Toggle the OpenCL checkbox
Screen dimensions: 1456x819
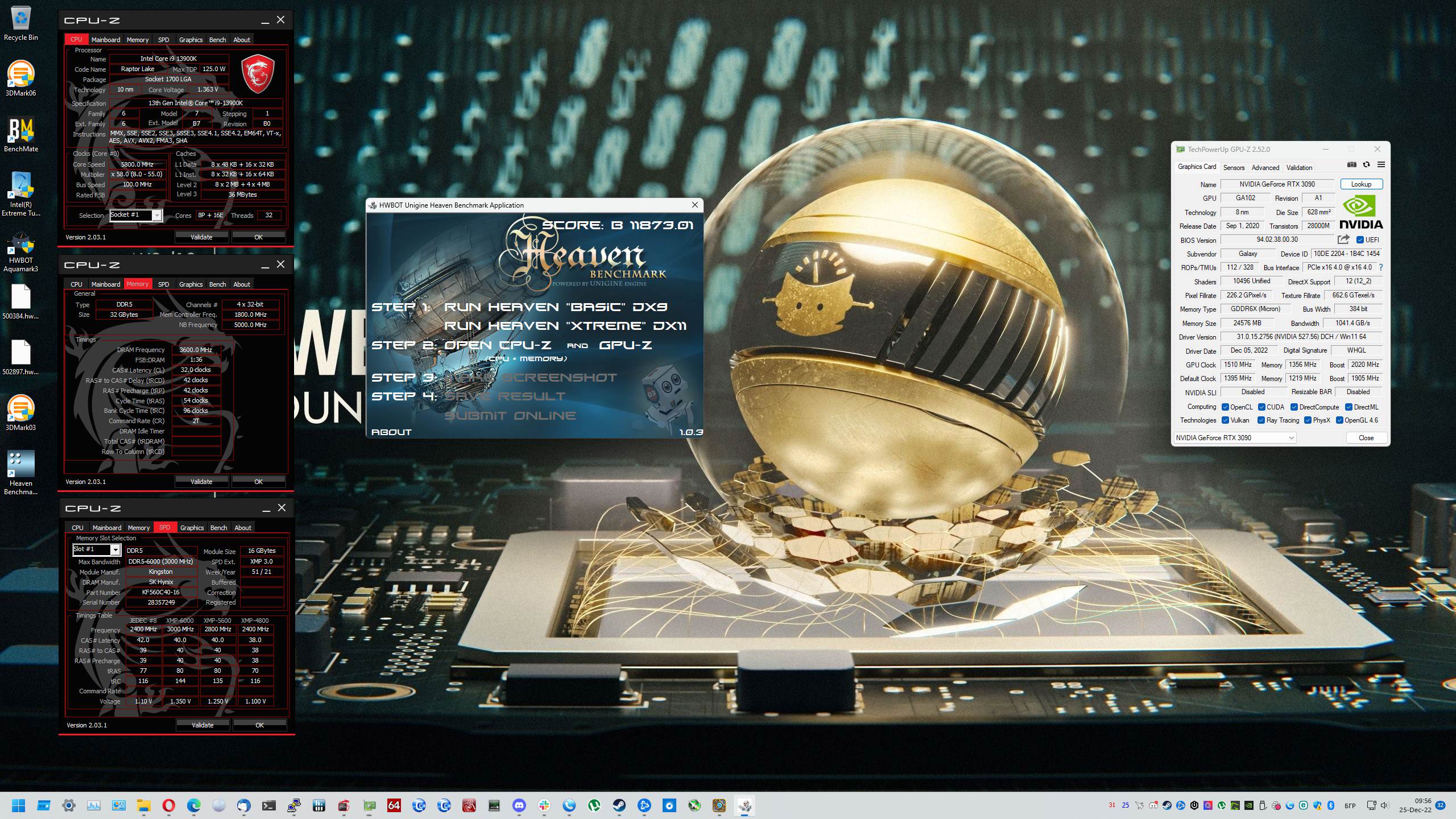pos(1225,407)
